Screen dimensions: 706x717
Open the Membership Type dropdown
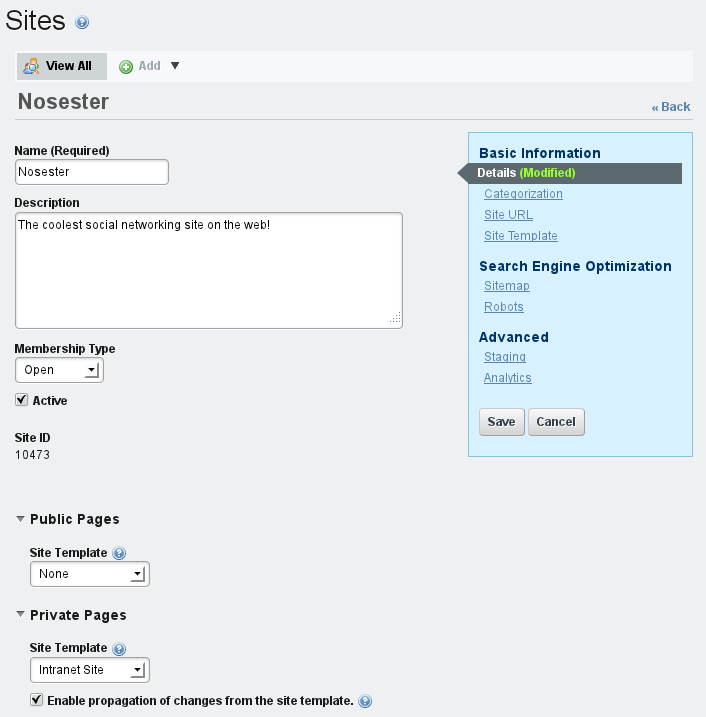tap(59, 370)
